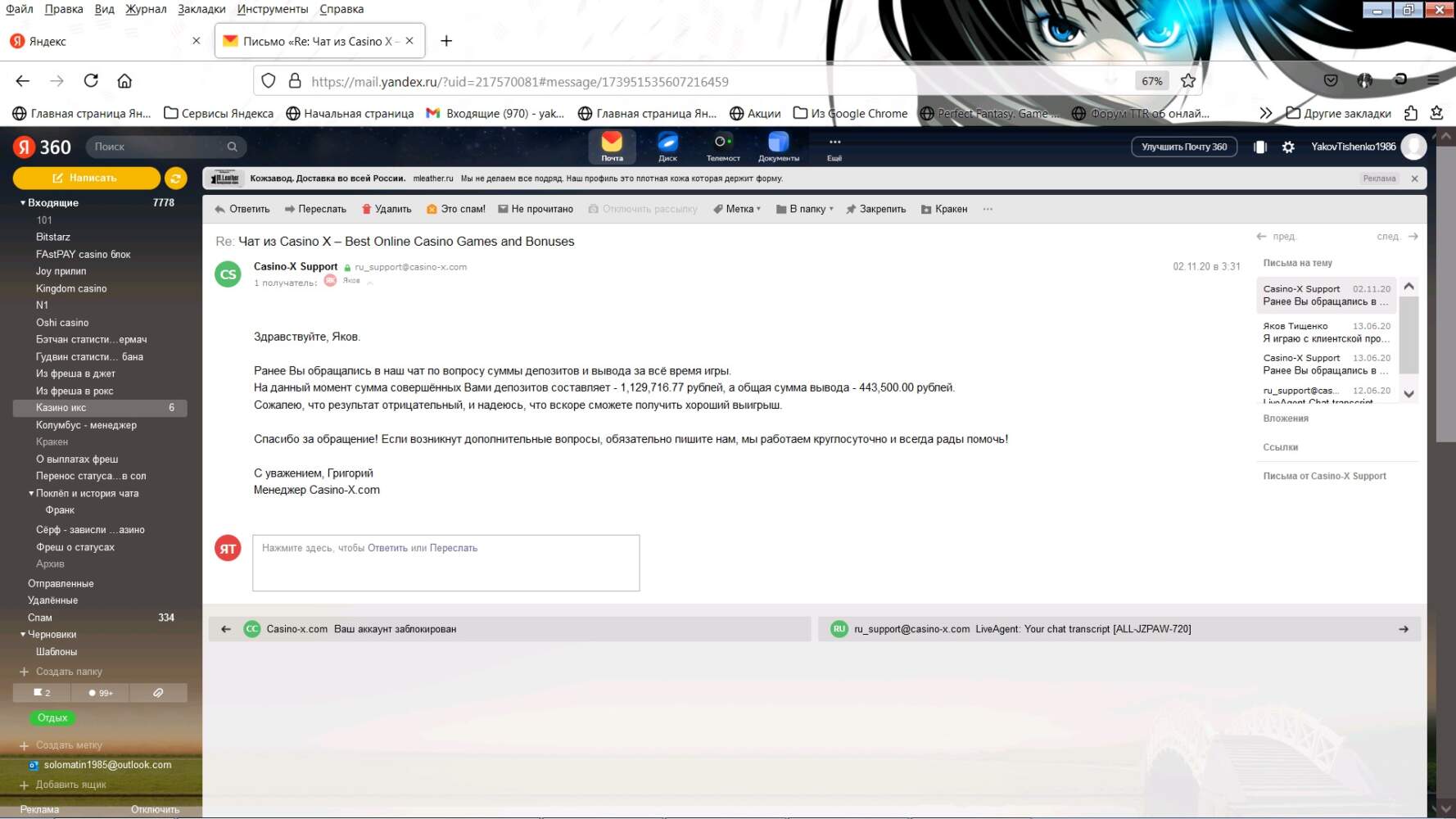Click Создать метку link
This screenshot has height=819, width=1456.
[x=61, y=745]
